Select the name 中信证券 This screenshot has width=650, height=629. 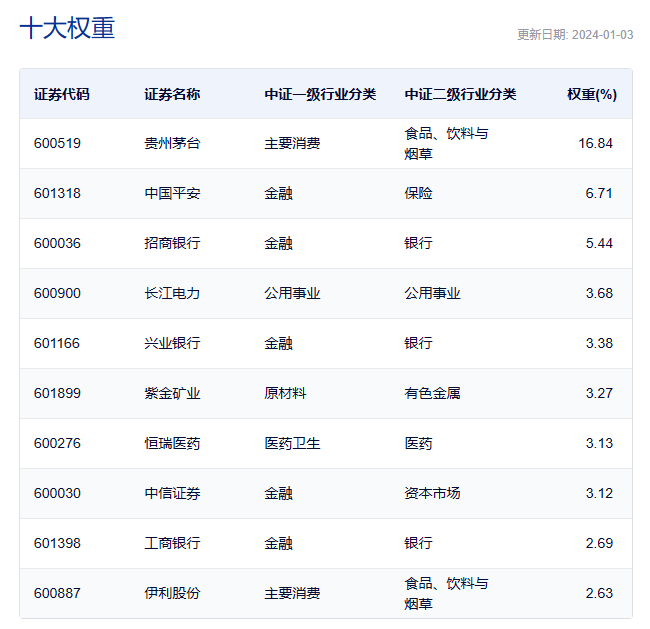pos(172,493)
